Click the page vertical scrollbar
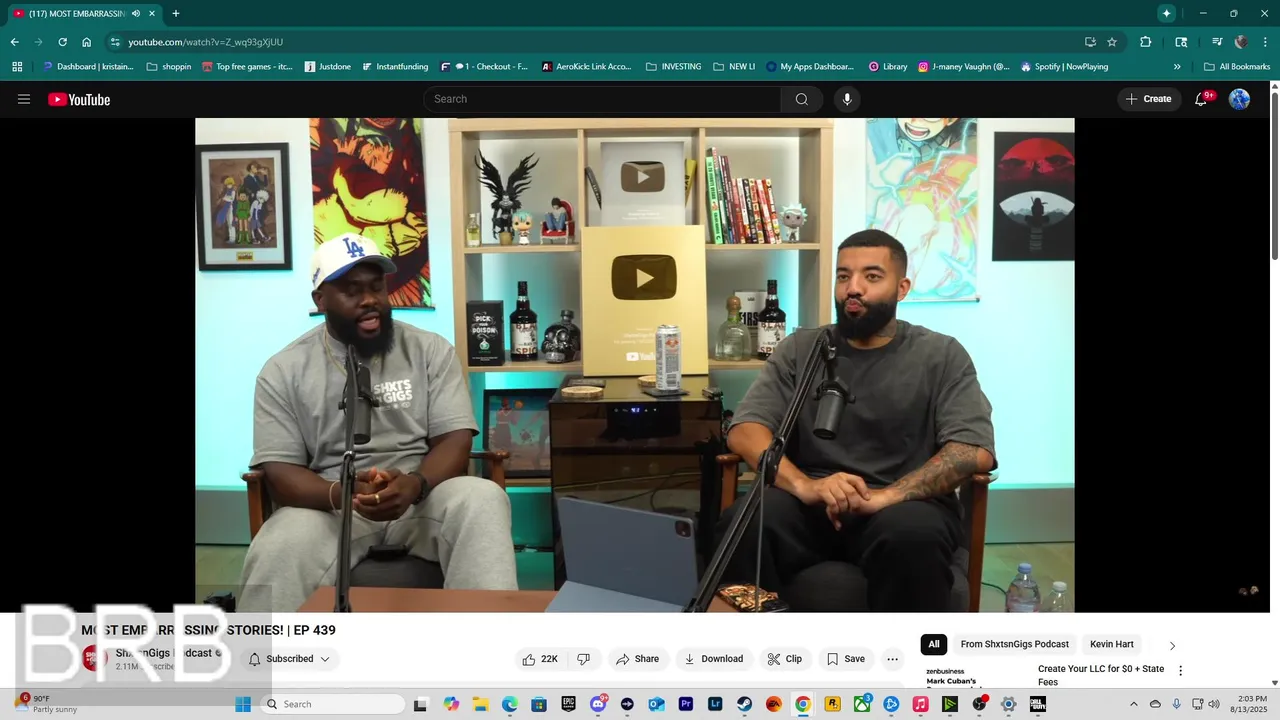 click(x=1274, y=175)
